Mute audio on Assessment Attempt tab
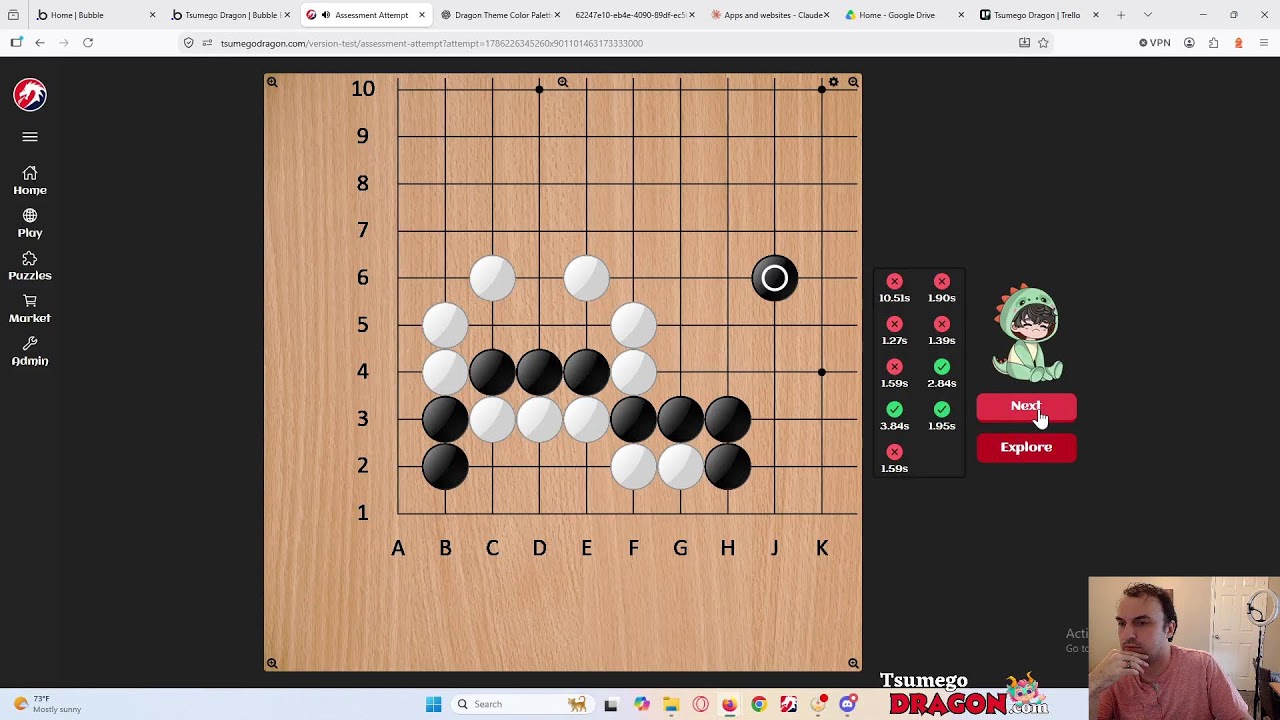Viewport: 1280px width, 720px height. (x=326, y=15)
